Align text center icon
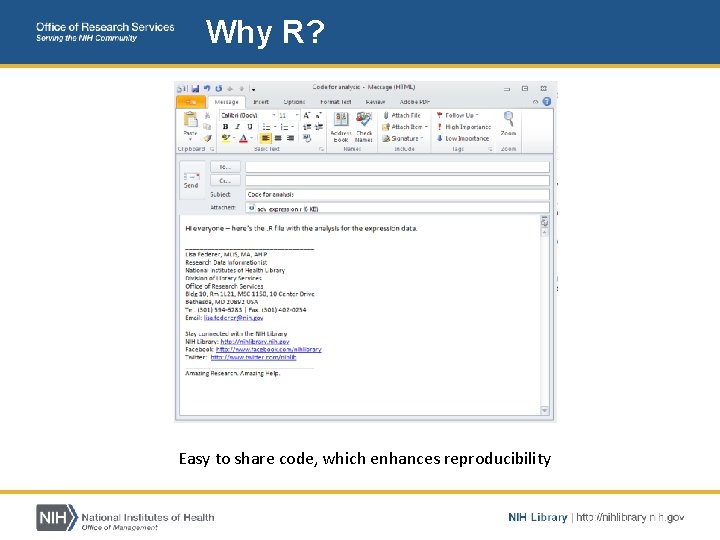 (x=278, y=138)
